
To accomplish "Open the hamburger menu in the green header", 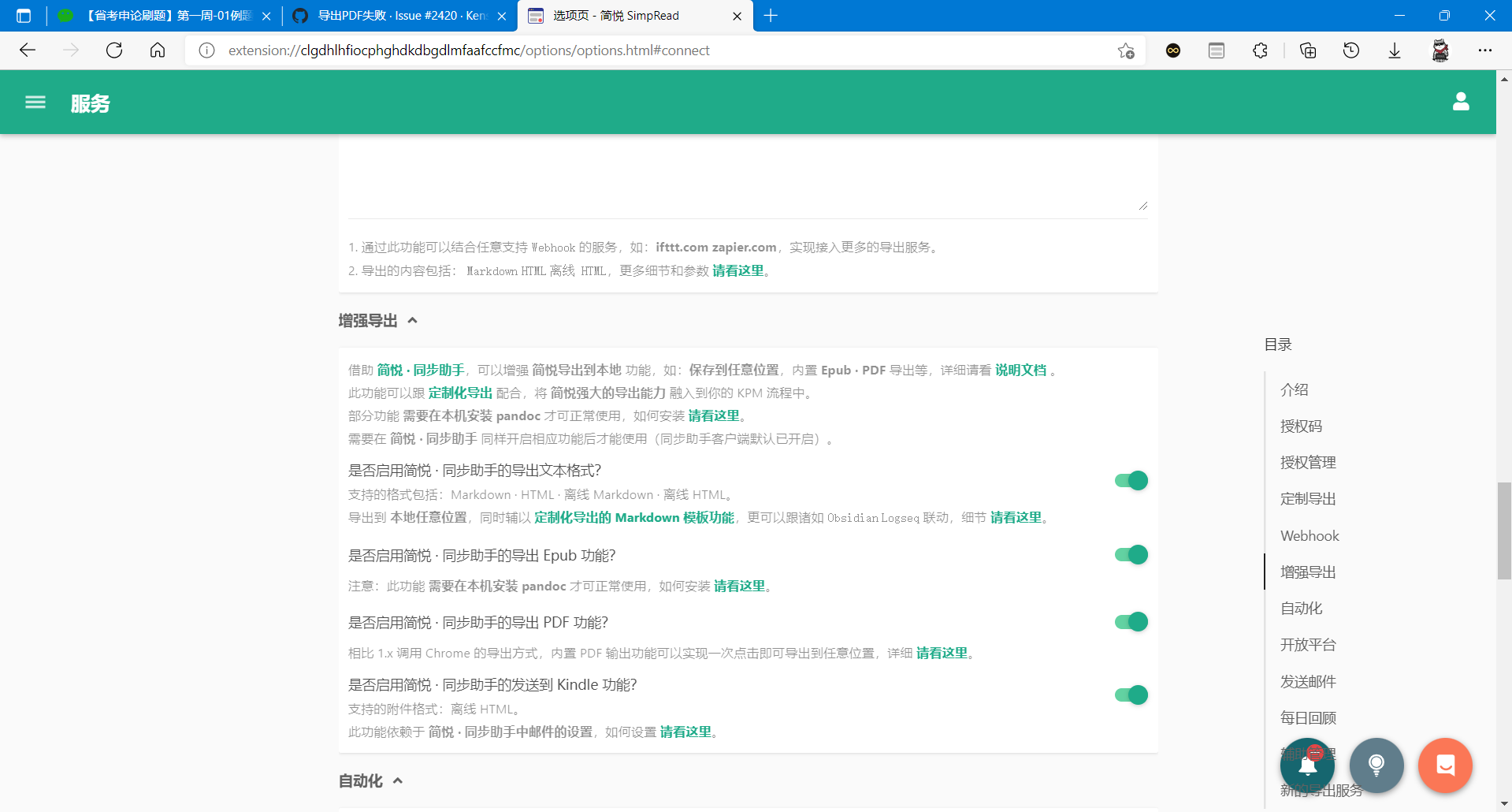I will [x=35, y=102].
